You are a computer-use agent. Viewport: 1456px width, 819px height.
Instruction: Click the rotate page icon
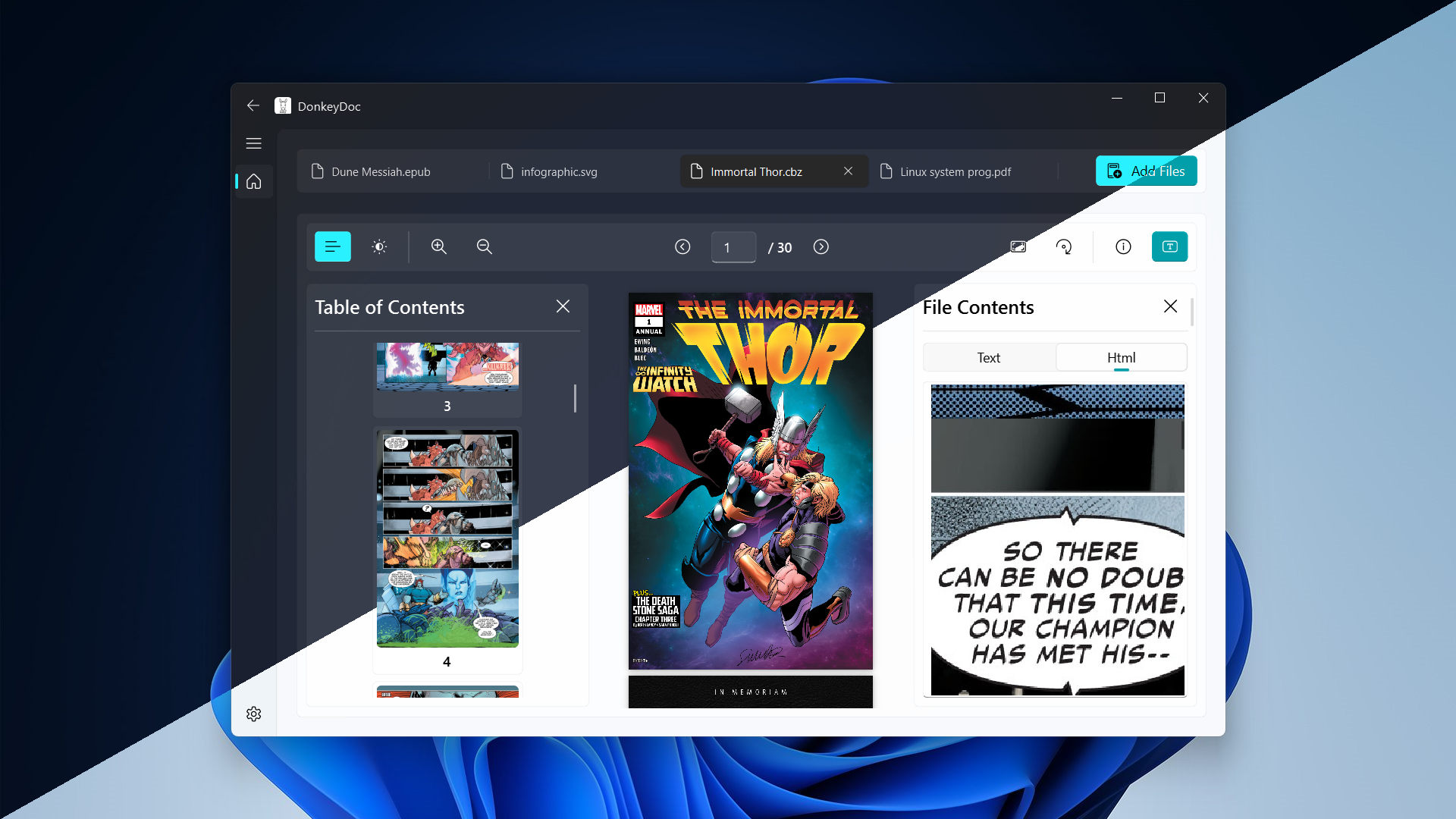[x=1064, y=246]
